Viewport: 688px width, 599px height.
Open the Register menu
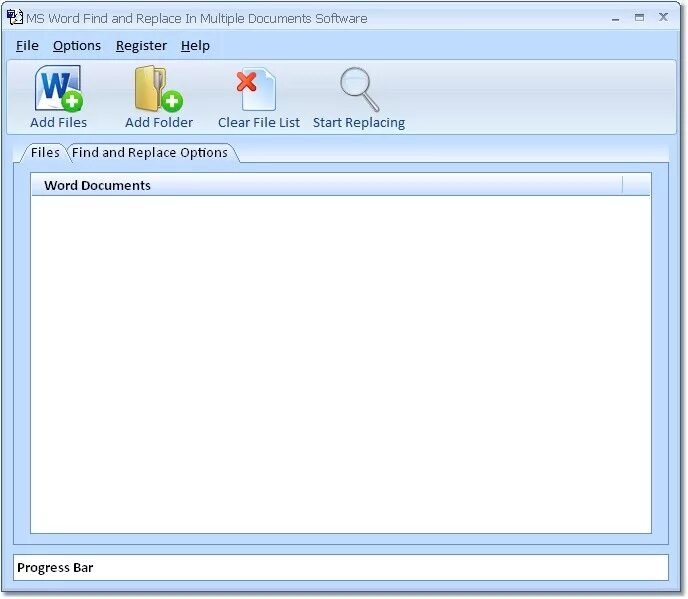pyautogui.click(x=141, y=46)
